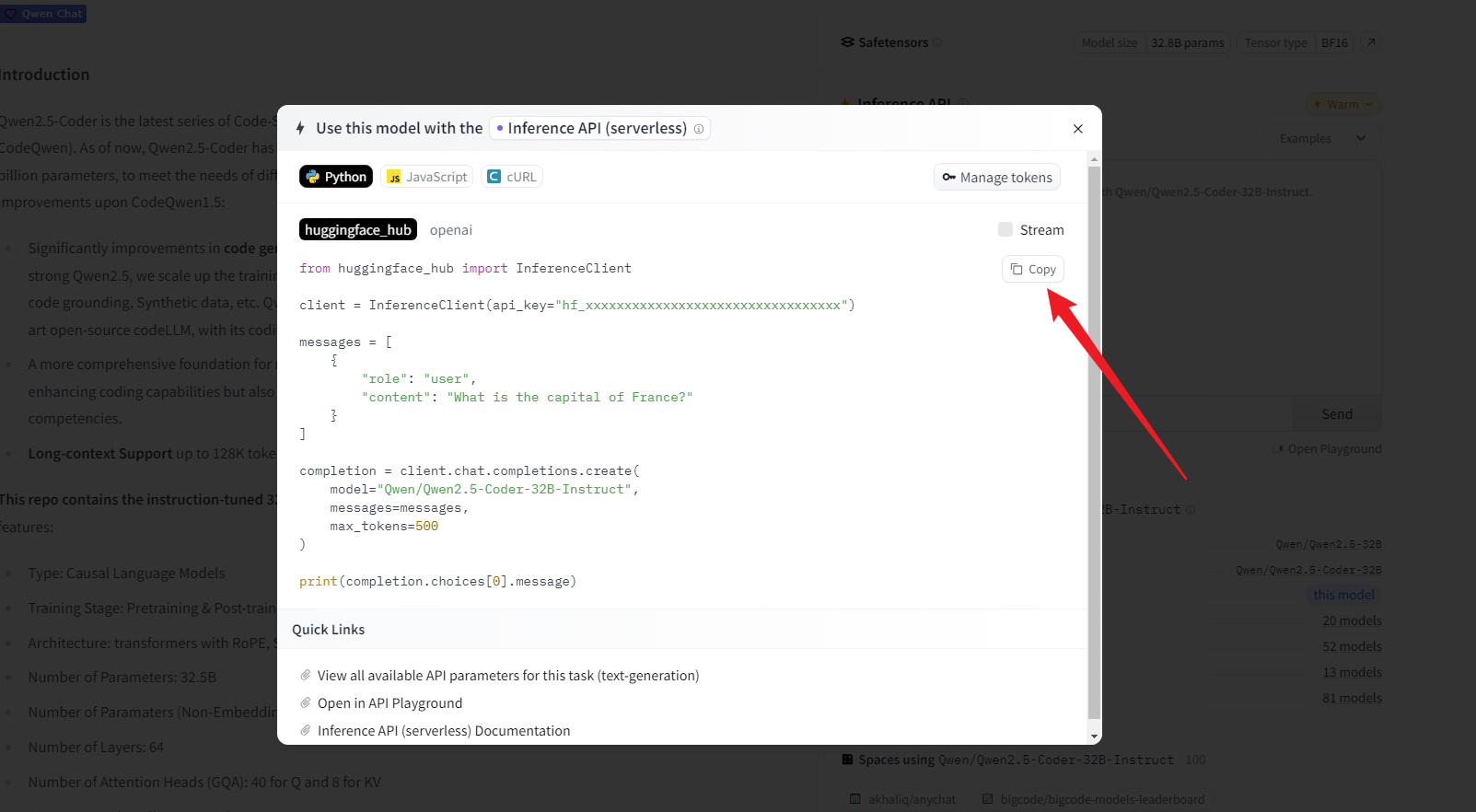Click the max_tokens value 500
Viewport: 1476px width, 812px height.
click(426, 527)
